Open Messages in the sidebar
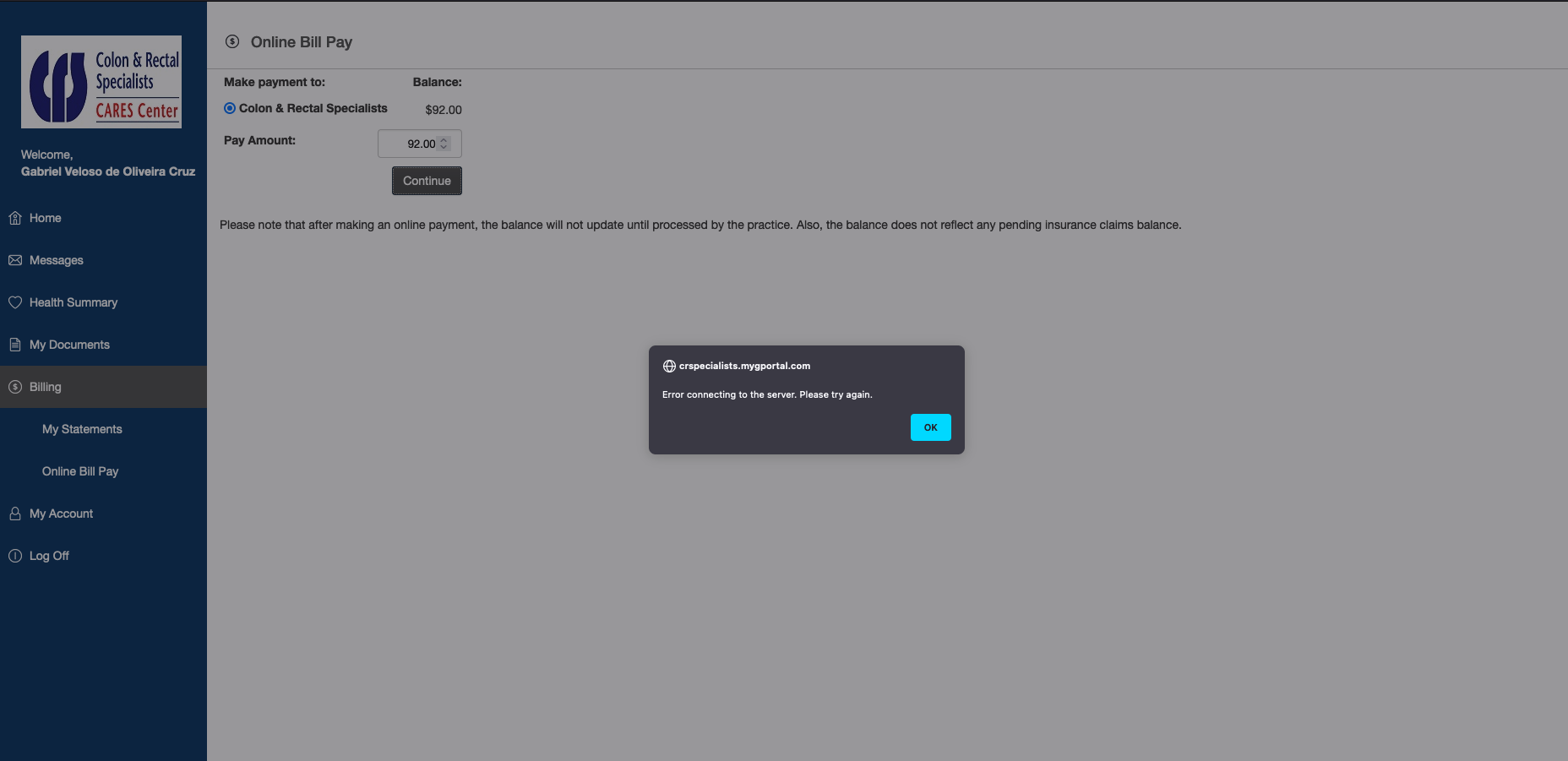The image size is (1568, 761). pyautogui.click(x=103, y=260)
